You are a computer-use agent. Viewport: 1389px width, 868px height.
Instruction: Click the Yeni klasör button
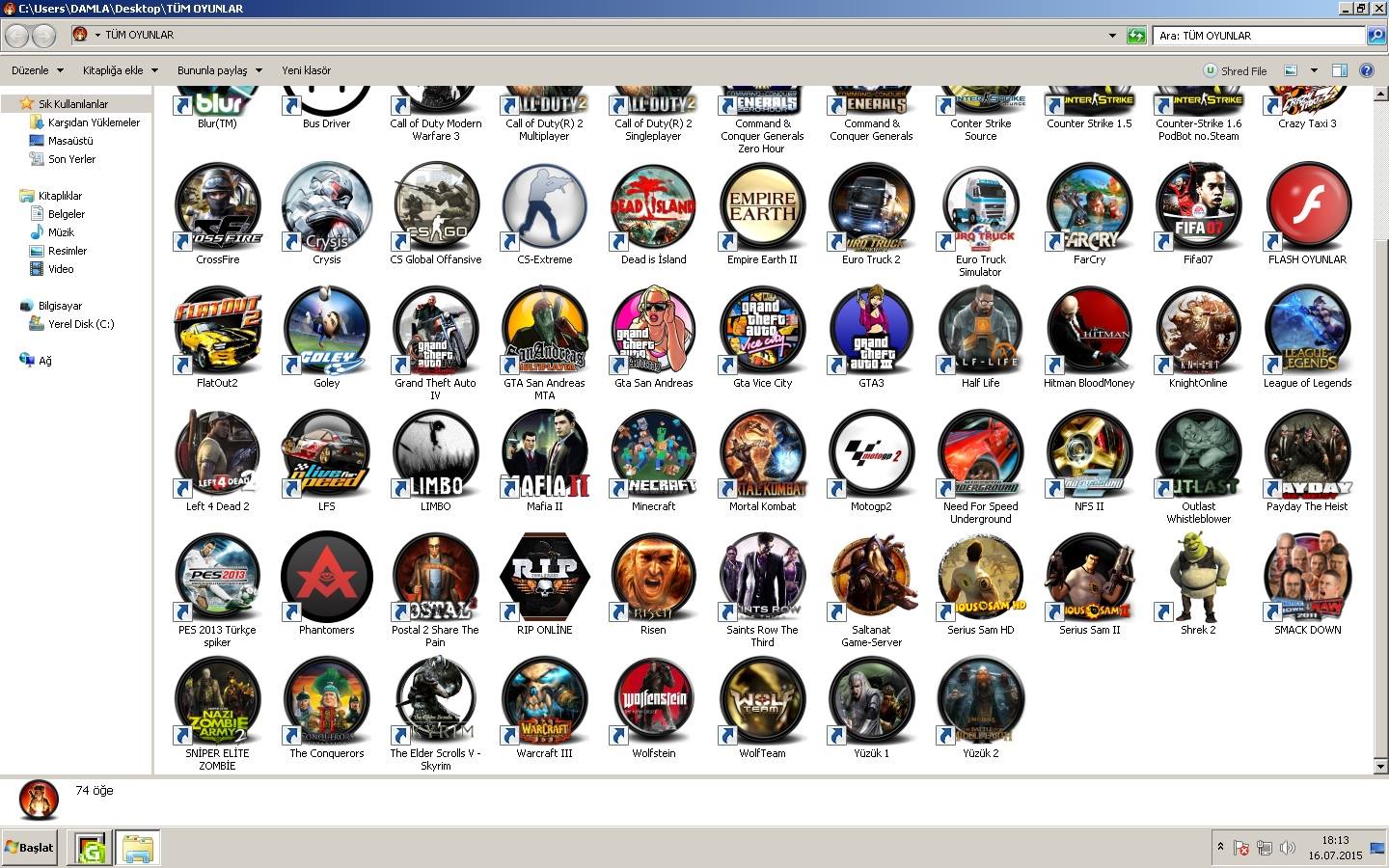(x=306, y=70)
